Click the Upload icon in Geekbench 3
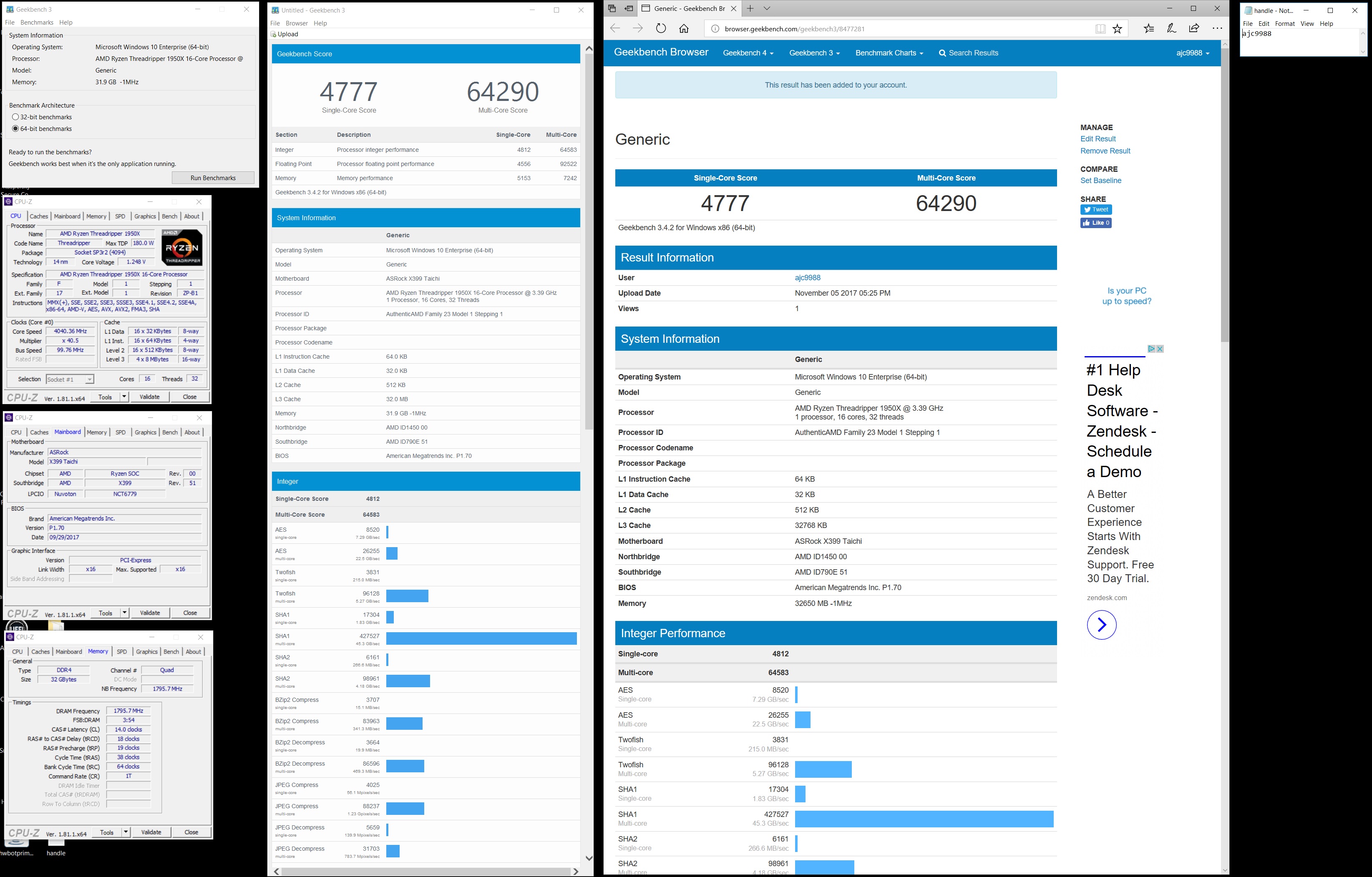This screenshot has height=877, width=1372. click(284, 34)
